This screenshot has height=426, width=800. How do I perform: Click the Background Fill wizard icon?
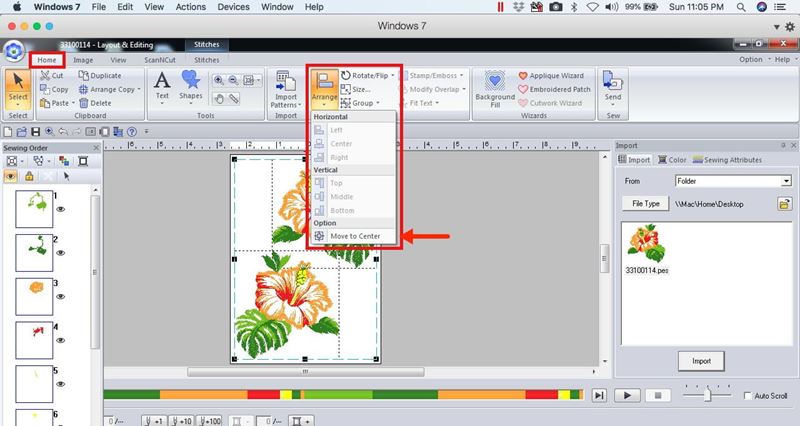coord(494,90)
